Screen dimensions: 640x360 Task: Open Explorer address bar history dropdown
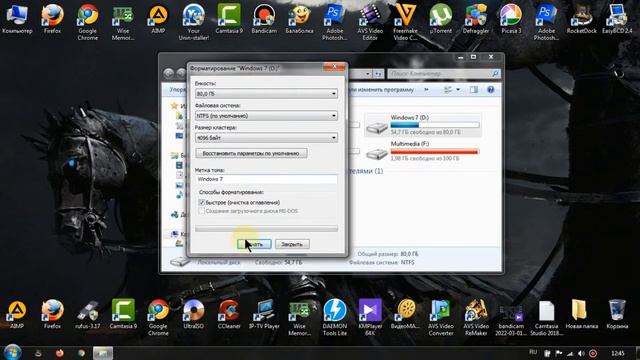point(368,74)
